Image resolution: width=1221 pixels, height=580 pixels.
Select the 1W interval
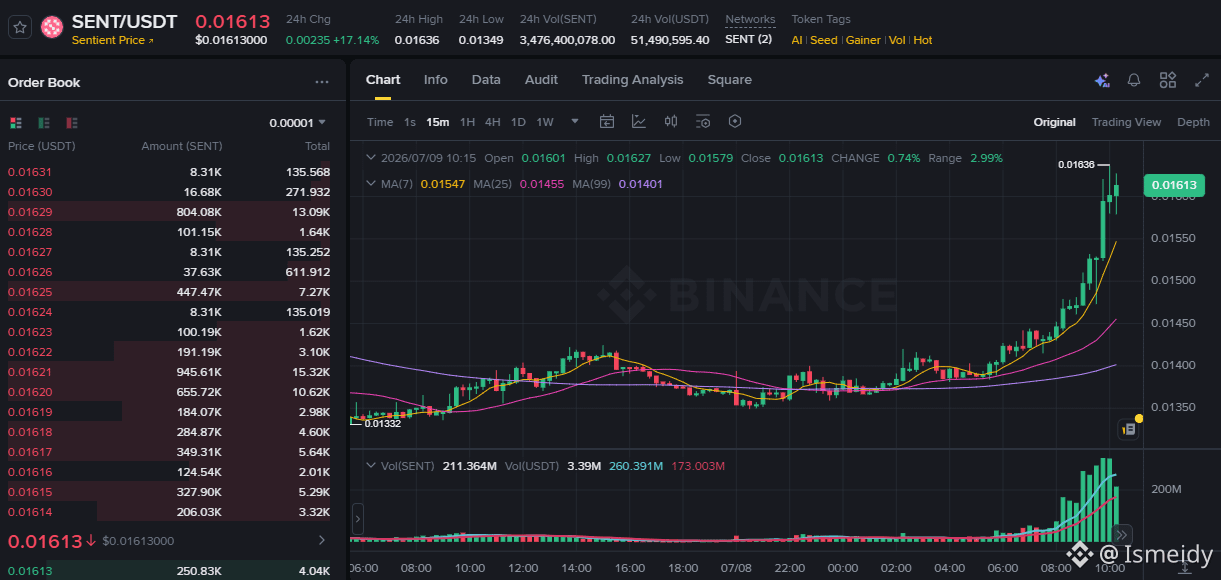(x=545, y=122)
